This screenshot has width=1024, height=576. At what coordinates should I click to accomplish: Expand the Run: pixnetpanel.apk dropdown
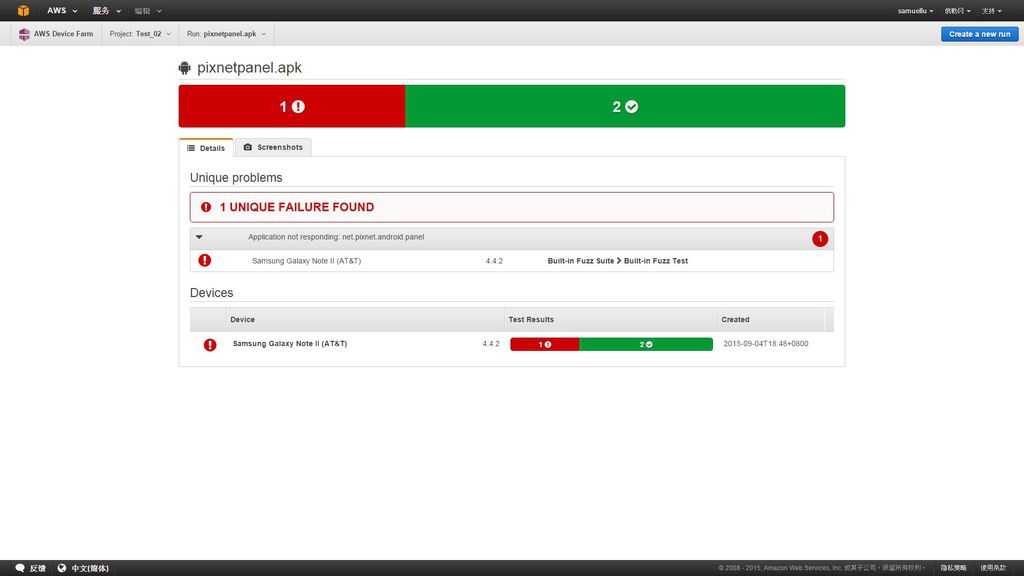(226, 34)
